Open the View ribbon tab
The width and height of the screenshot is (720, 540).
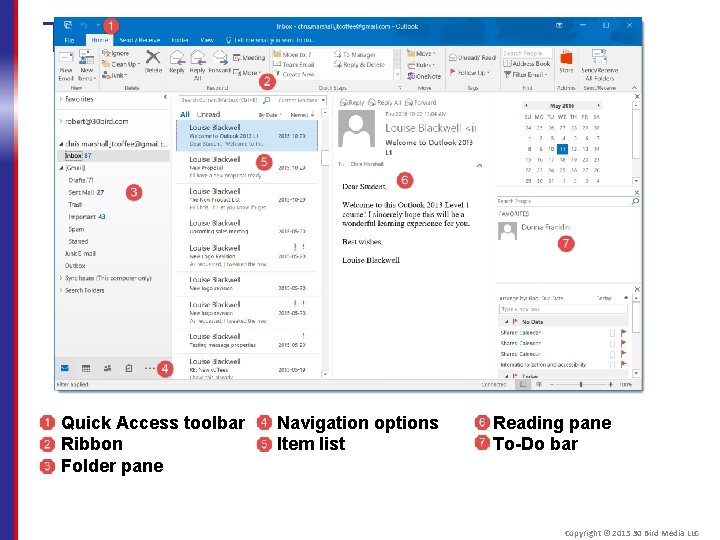(x=207, y=40)
